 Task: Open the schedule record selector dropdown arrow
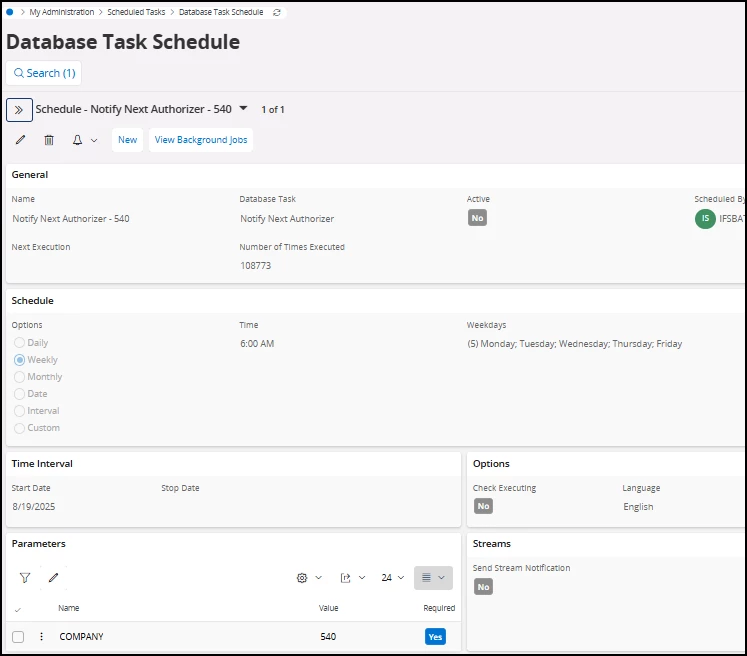tap(243, 108)
